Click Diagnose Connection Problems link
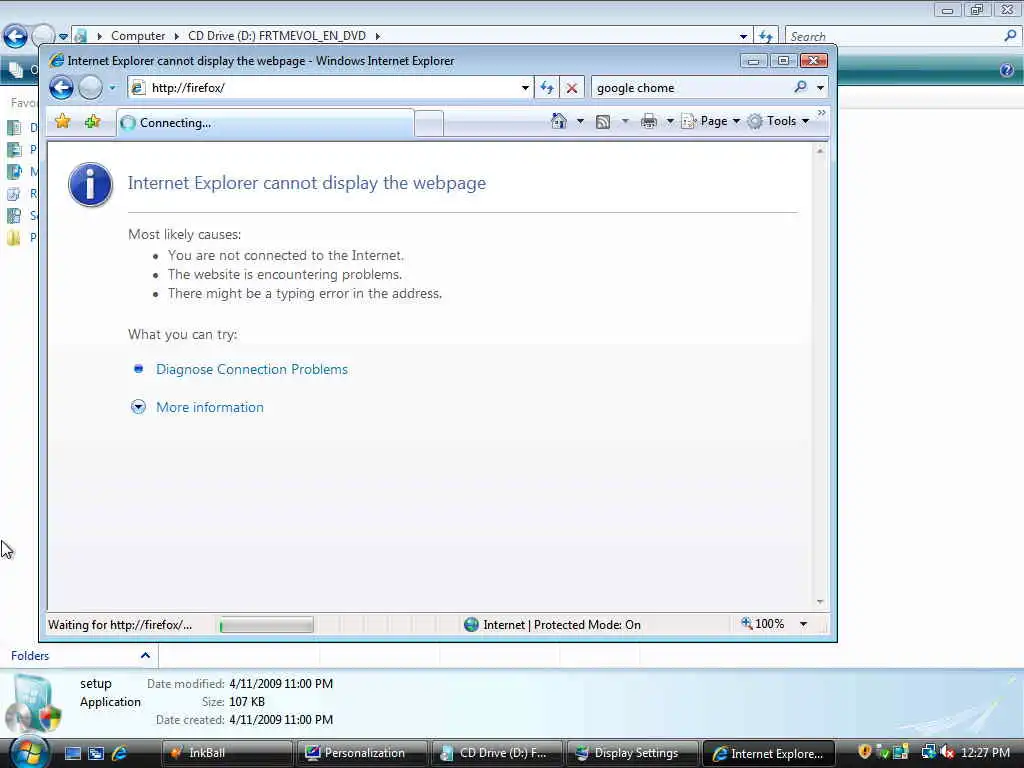 pyautogui.click(x=251, y=369)
